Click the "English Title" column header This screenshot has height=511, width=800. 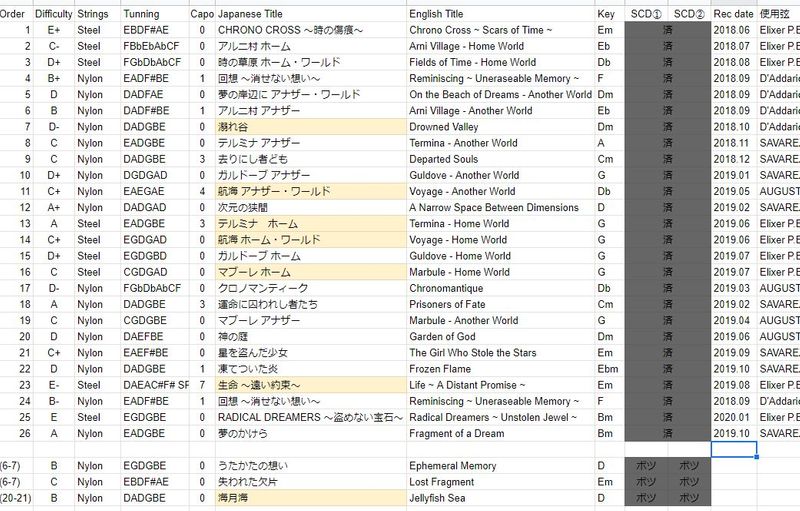click(x=437, y=15)
